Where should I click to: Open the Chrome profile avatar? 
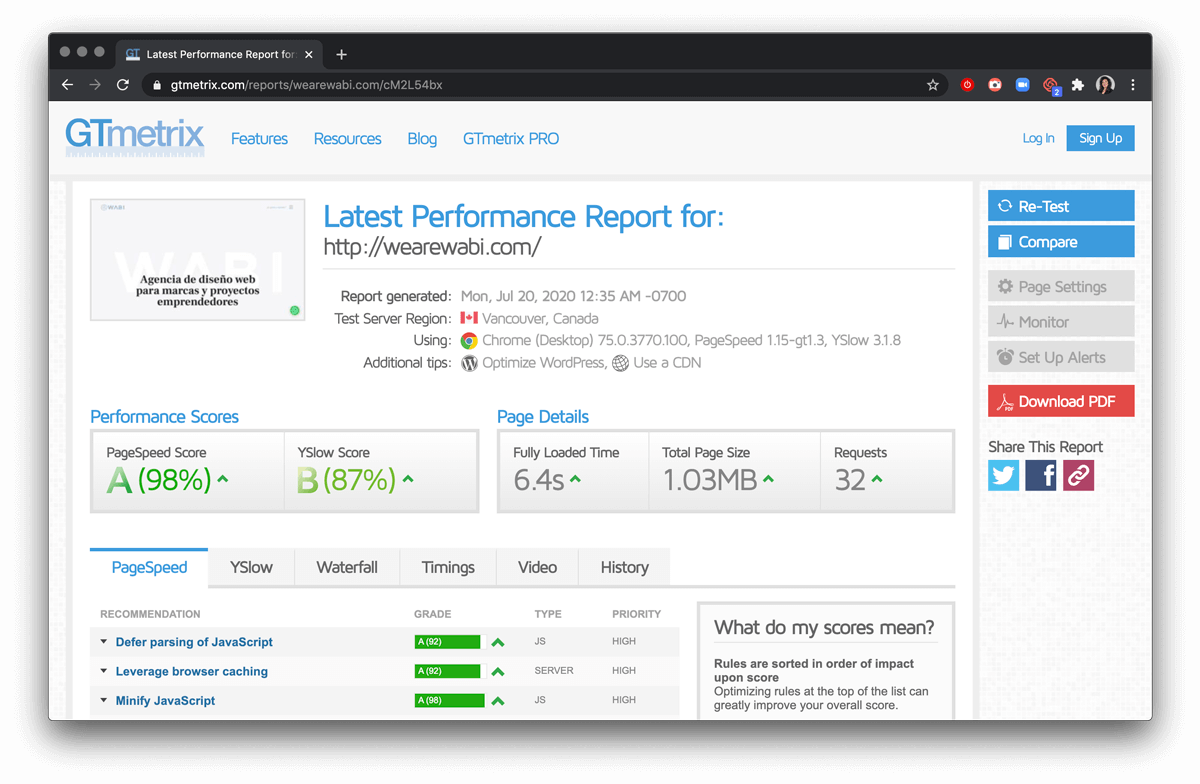pyautogui.click(x=1105, y=85)
